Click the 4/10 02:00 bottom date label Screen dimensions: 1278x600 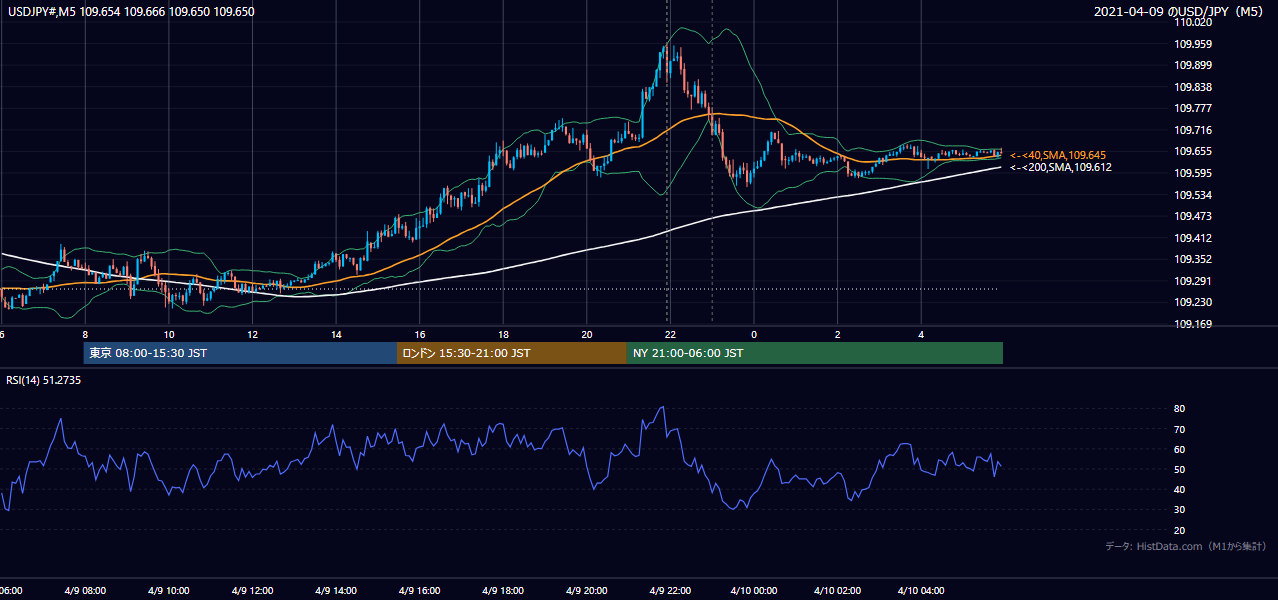pyautogui.click(x=837, y=590)
